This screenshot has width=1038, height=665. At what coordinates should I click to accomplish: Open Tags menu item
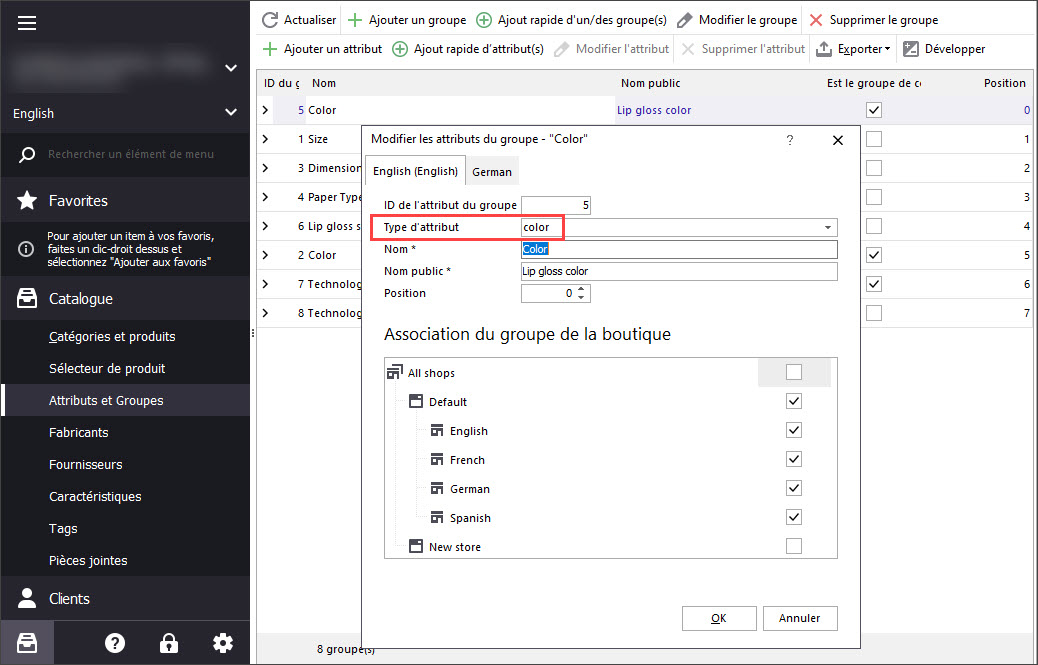(x=63, y=529)
